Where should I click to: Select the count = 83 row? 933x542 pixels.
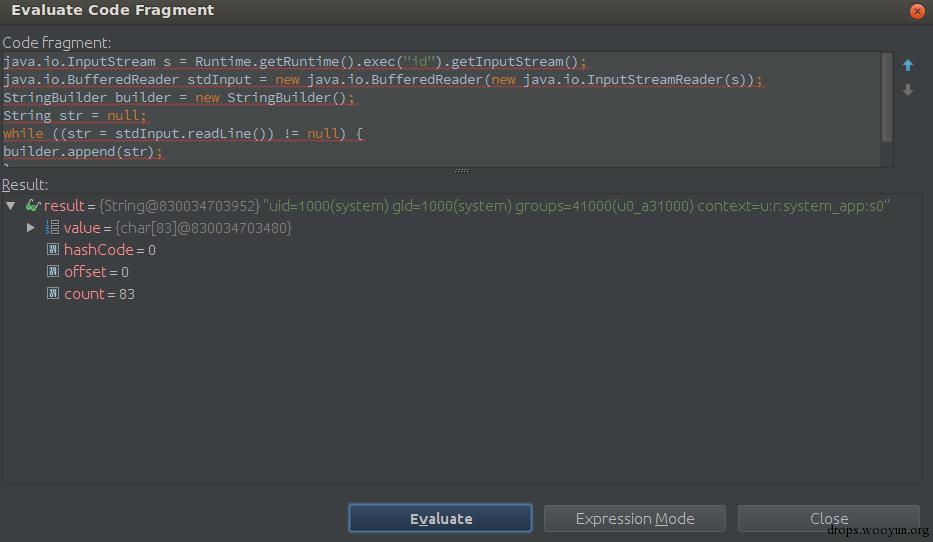pos(99,294)
